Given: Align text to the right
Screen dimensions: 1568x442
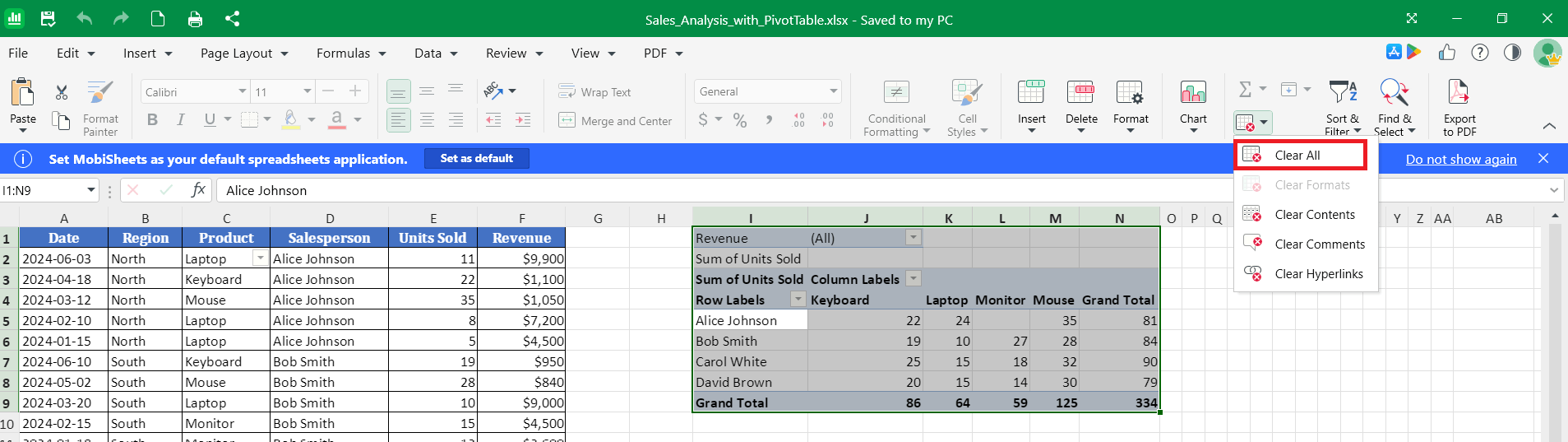Looking at the screenshot, I should (x=456, y=120).
